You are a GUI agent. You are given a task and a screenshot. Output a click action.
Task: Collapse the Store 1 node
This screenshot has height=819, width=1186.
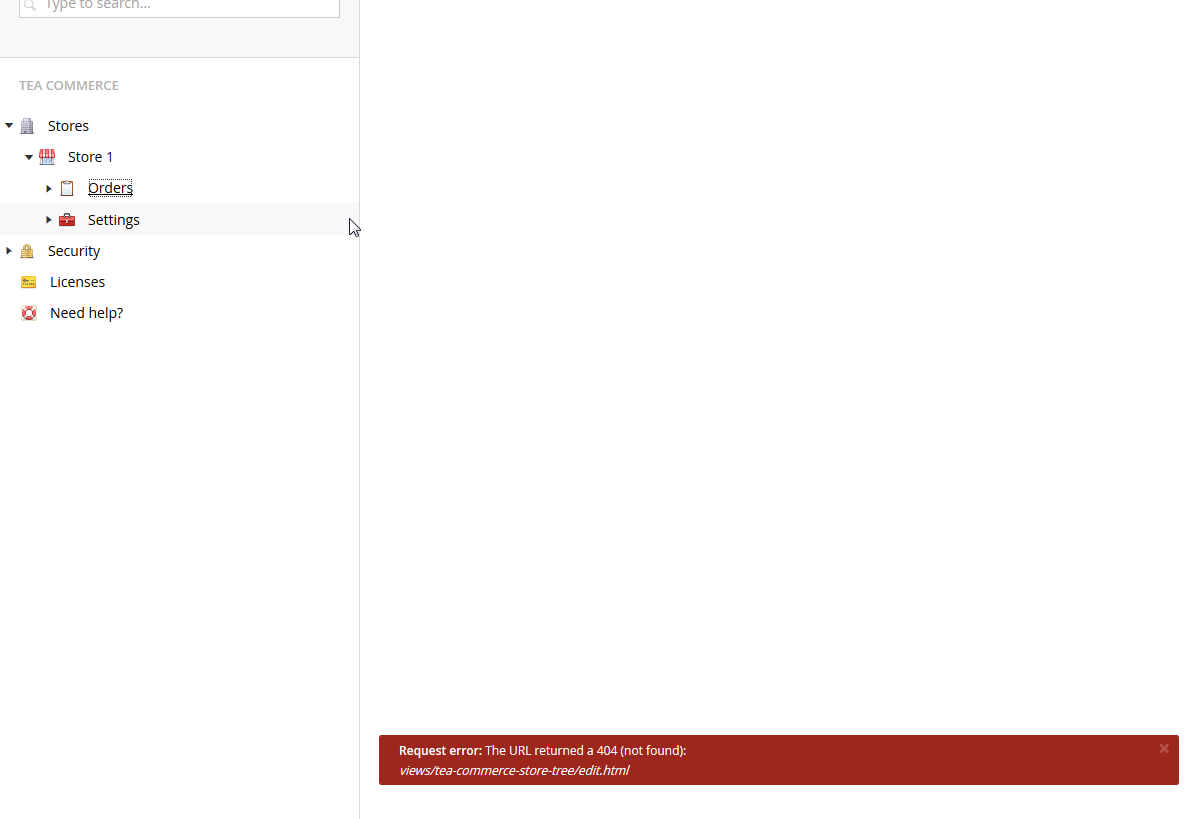point(29,157)
